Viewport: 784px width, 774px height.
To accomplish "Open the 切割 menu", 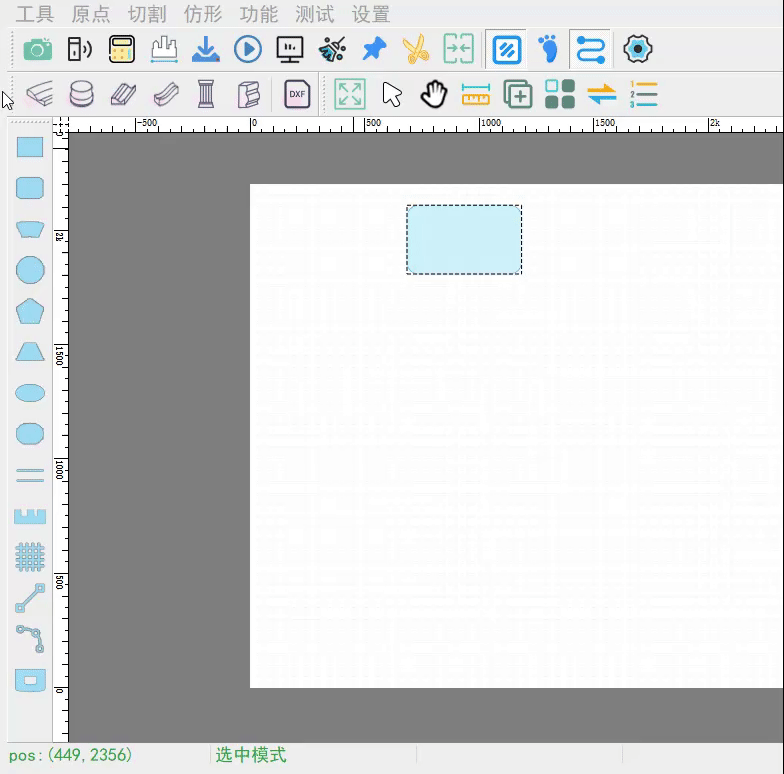I will [147, 14].
